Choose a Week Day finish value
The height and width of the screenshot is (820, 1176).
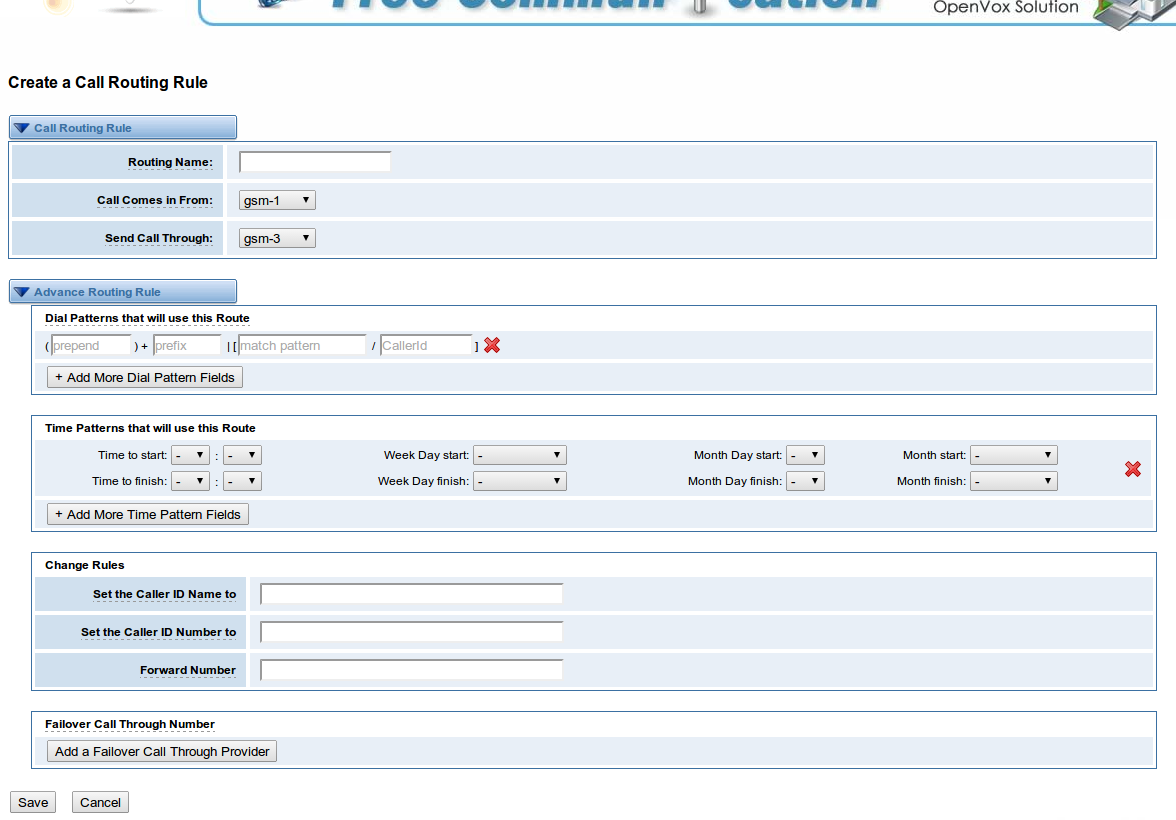coord(520,481)
